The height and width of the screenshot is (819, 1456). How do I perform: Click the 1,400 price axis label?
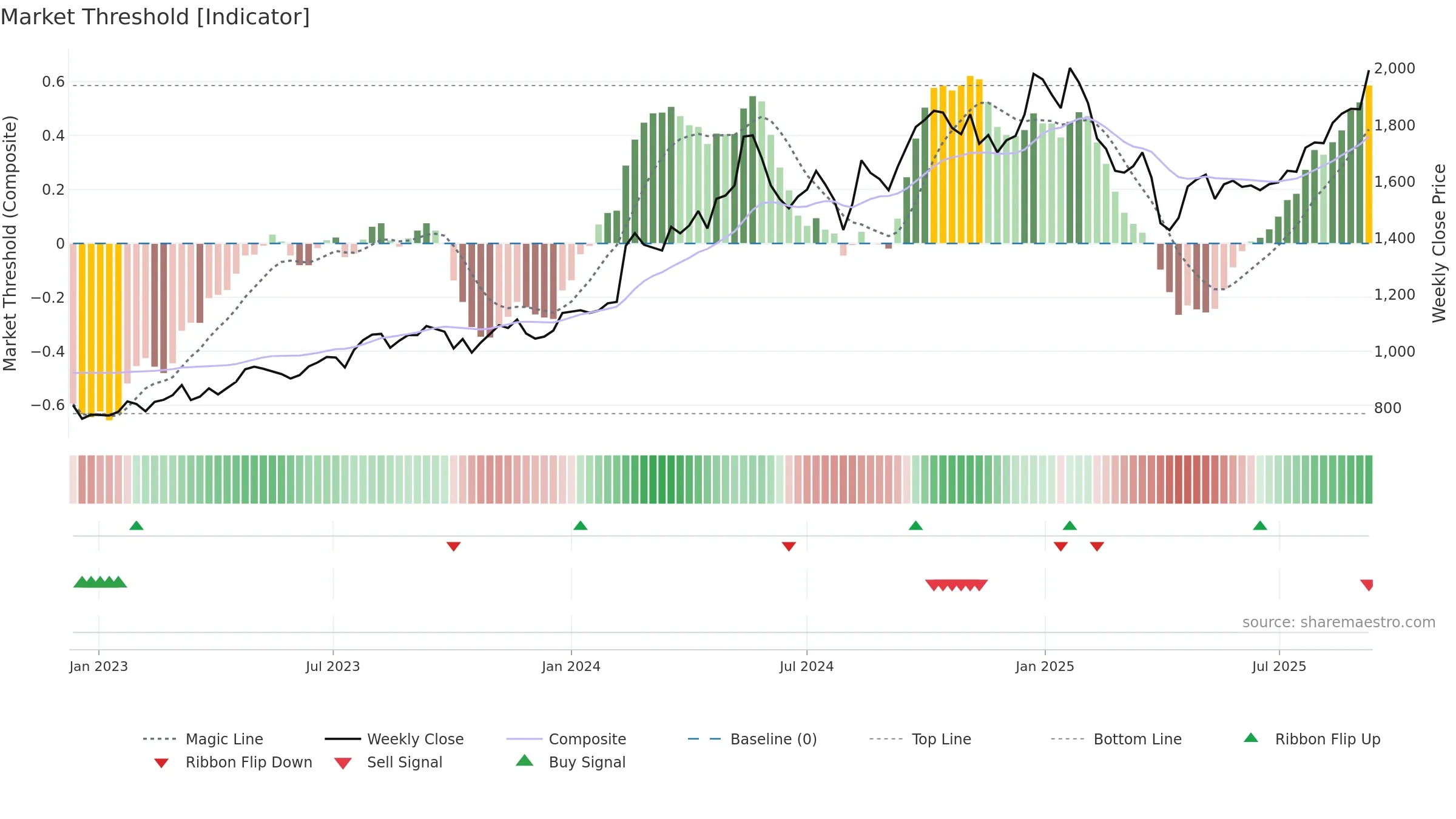pos(1395,238)
